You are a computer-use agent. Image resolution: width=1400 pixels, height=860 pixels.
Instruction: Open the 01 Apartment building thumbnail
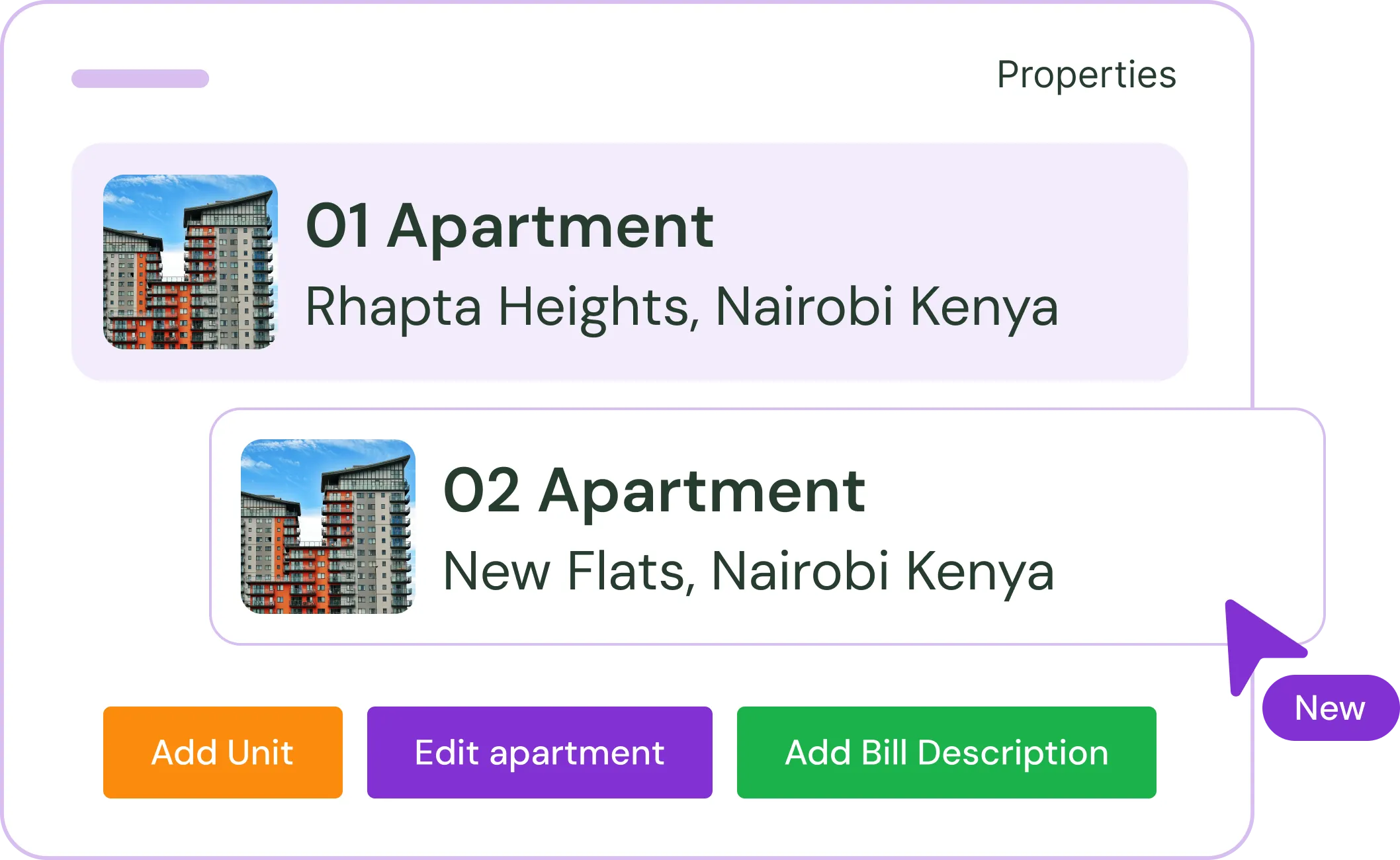(191, 262)
